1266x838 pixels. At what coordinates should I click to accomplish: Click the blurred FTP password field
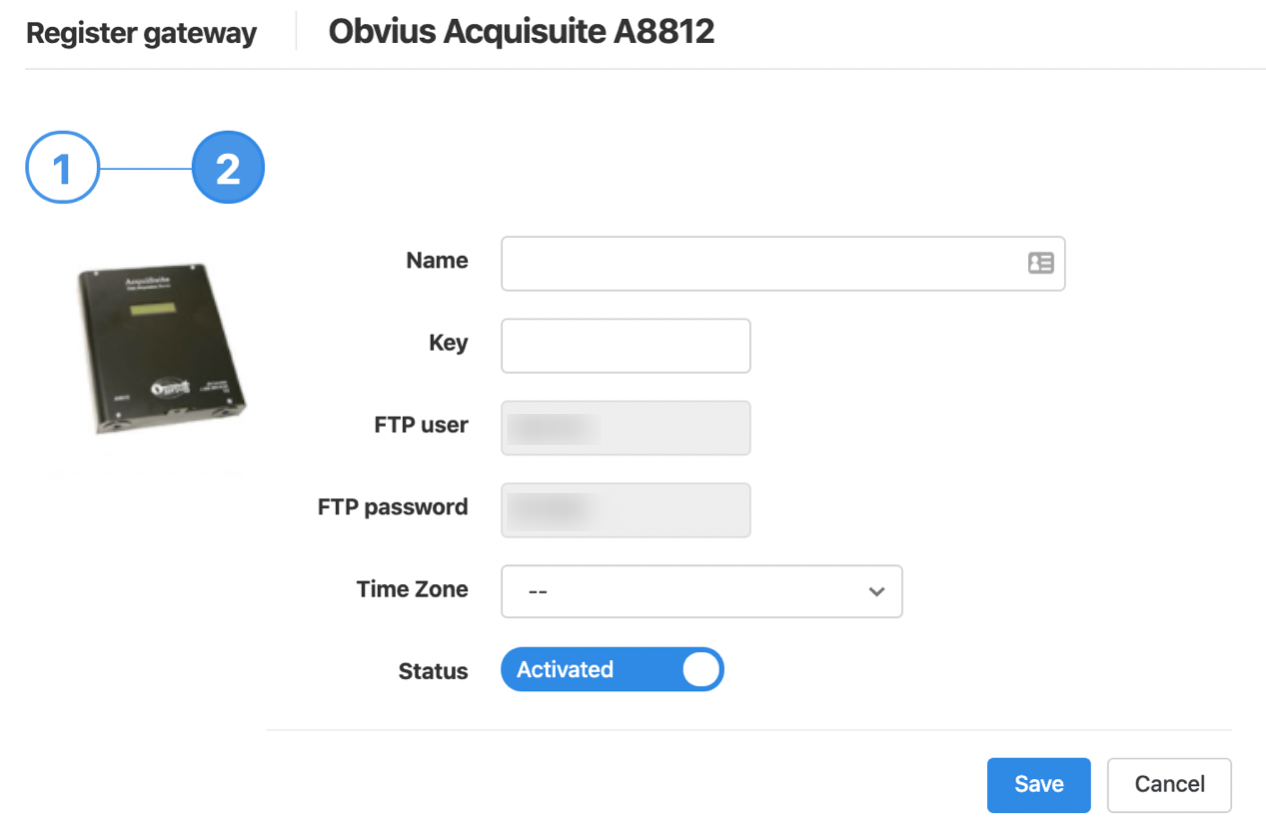tap(626, 510)
